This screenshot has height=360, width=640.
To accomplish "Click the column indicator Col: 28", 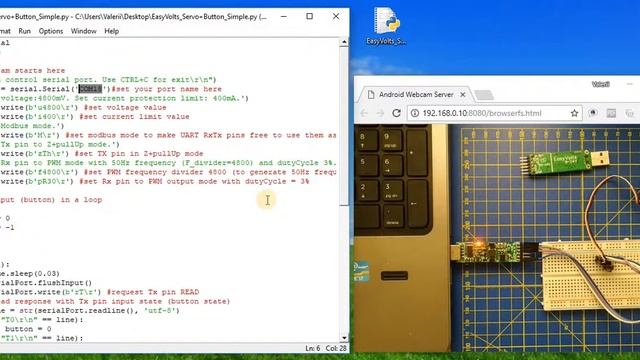I will 336,348.
